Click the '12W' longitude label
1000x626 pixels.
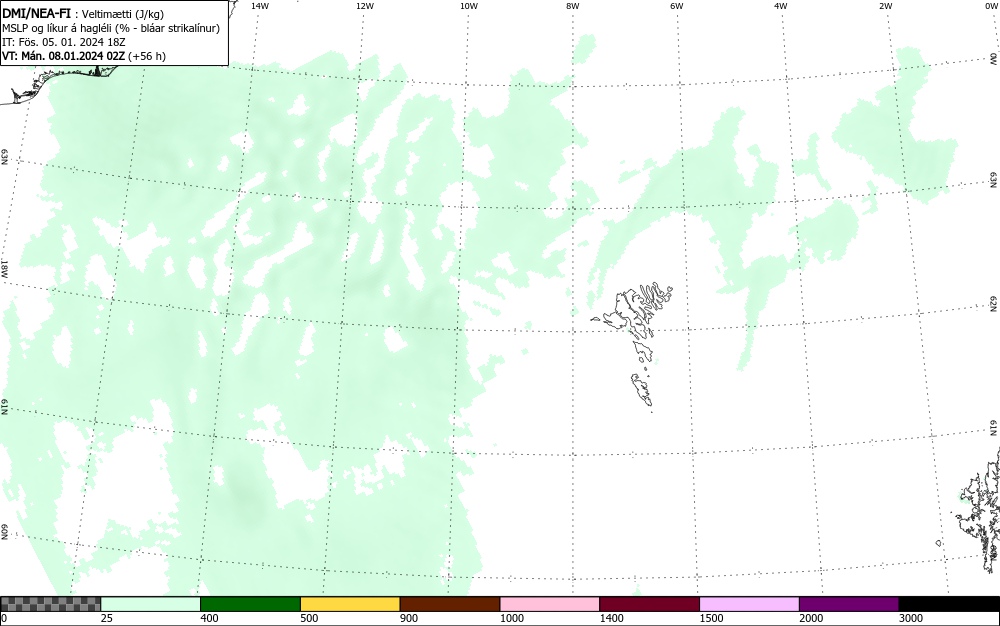[365, 6]
